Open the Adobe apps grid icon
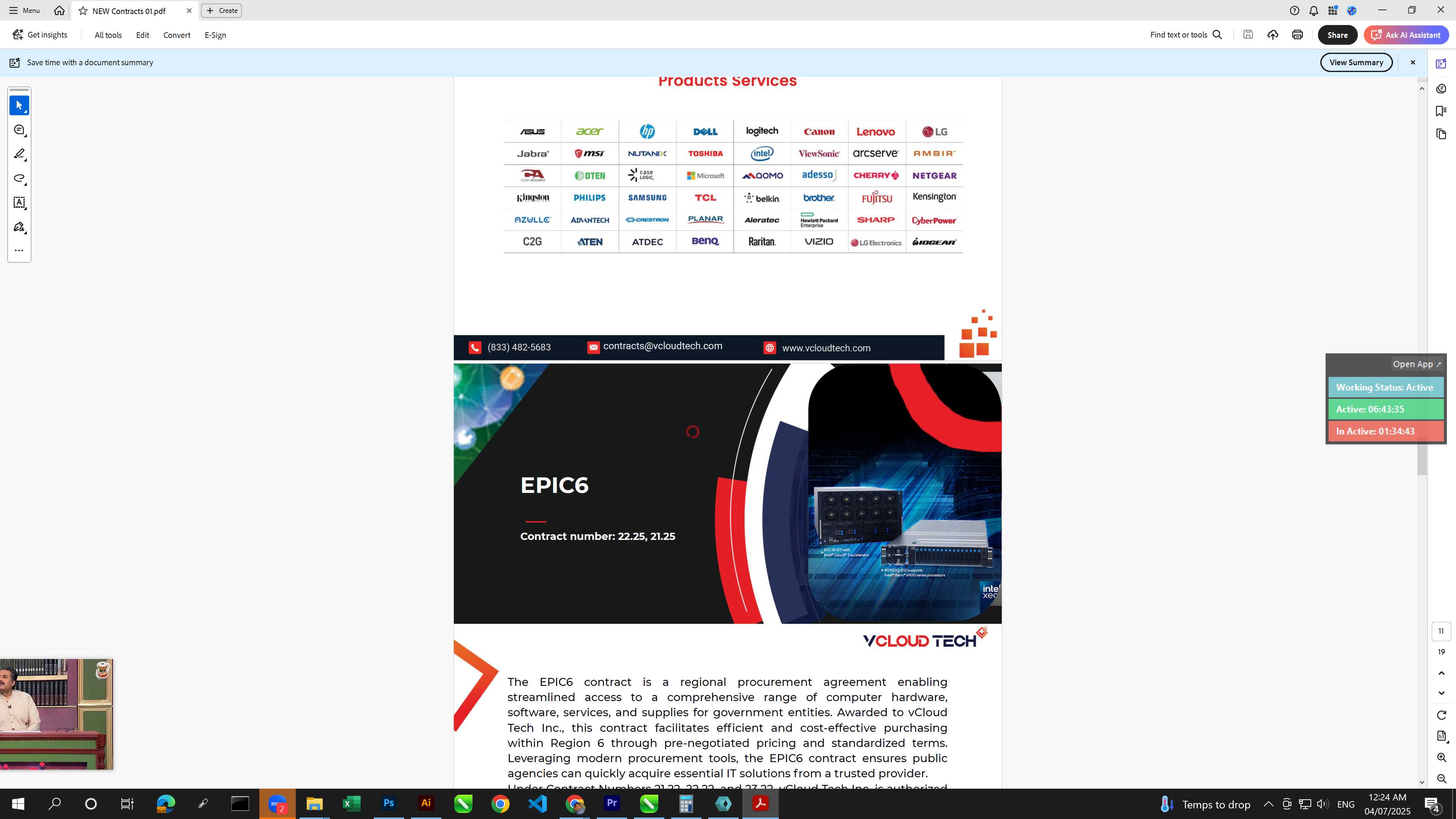This screenshot has width=1456, height=819. coord(1333,11)
